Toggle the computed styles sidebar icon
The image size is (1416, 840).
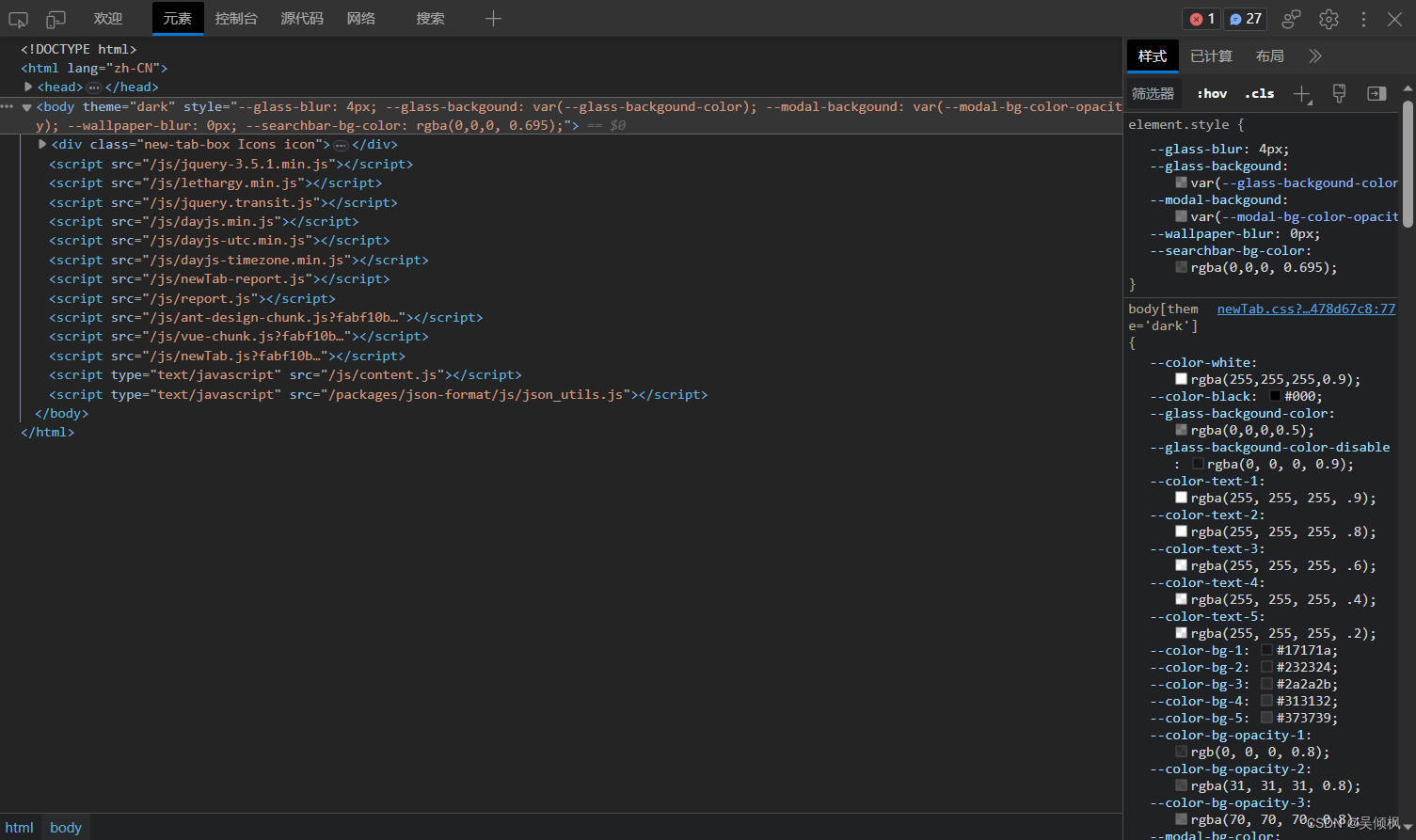[x=1376, y=93]
